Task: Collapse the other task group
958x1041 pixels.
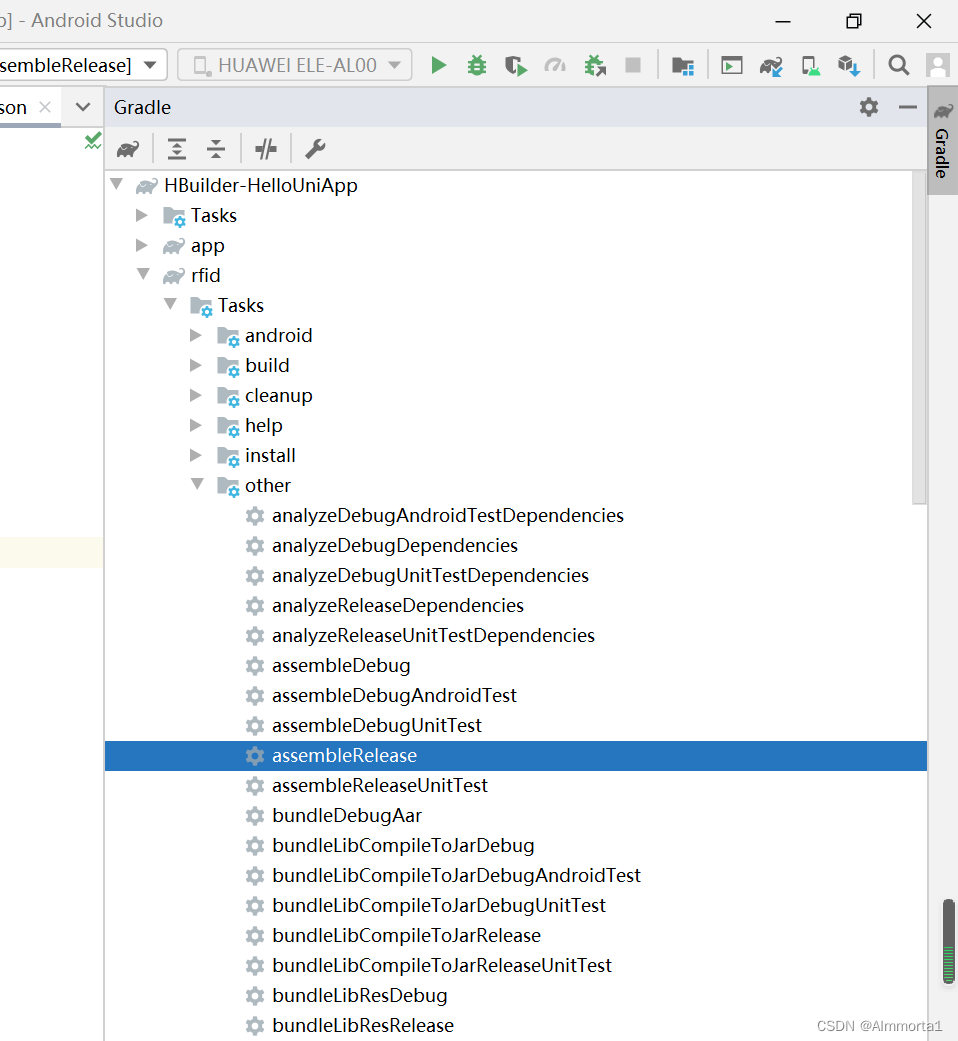Action: coord(198,485)
